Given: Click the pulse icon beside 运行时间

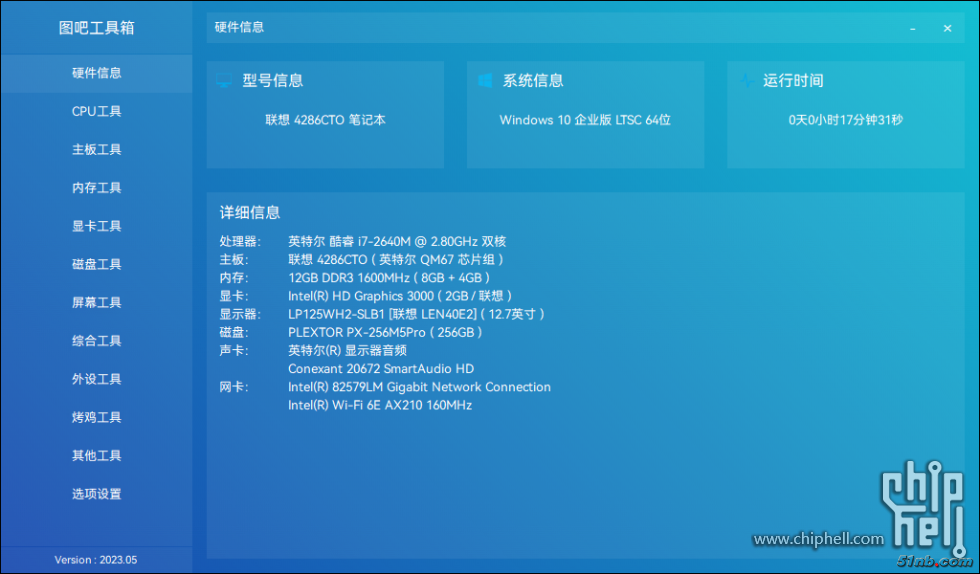Looking at the screenshot, I should [x=746, y=81].
